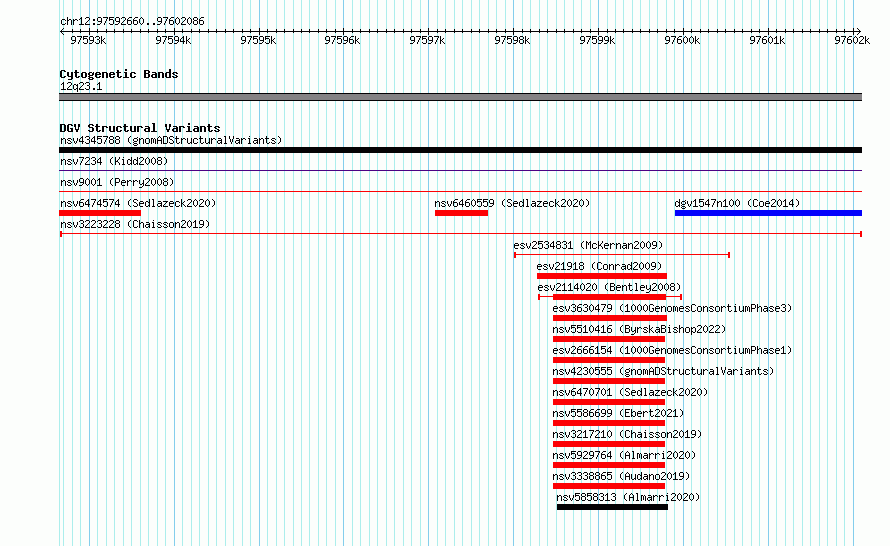
Task: Open nsv5586699 (Ebert2021) label
Action: tap(618, 413)
